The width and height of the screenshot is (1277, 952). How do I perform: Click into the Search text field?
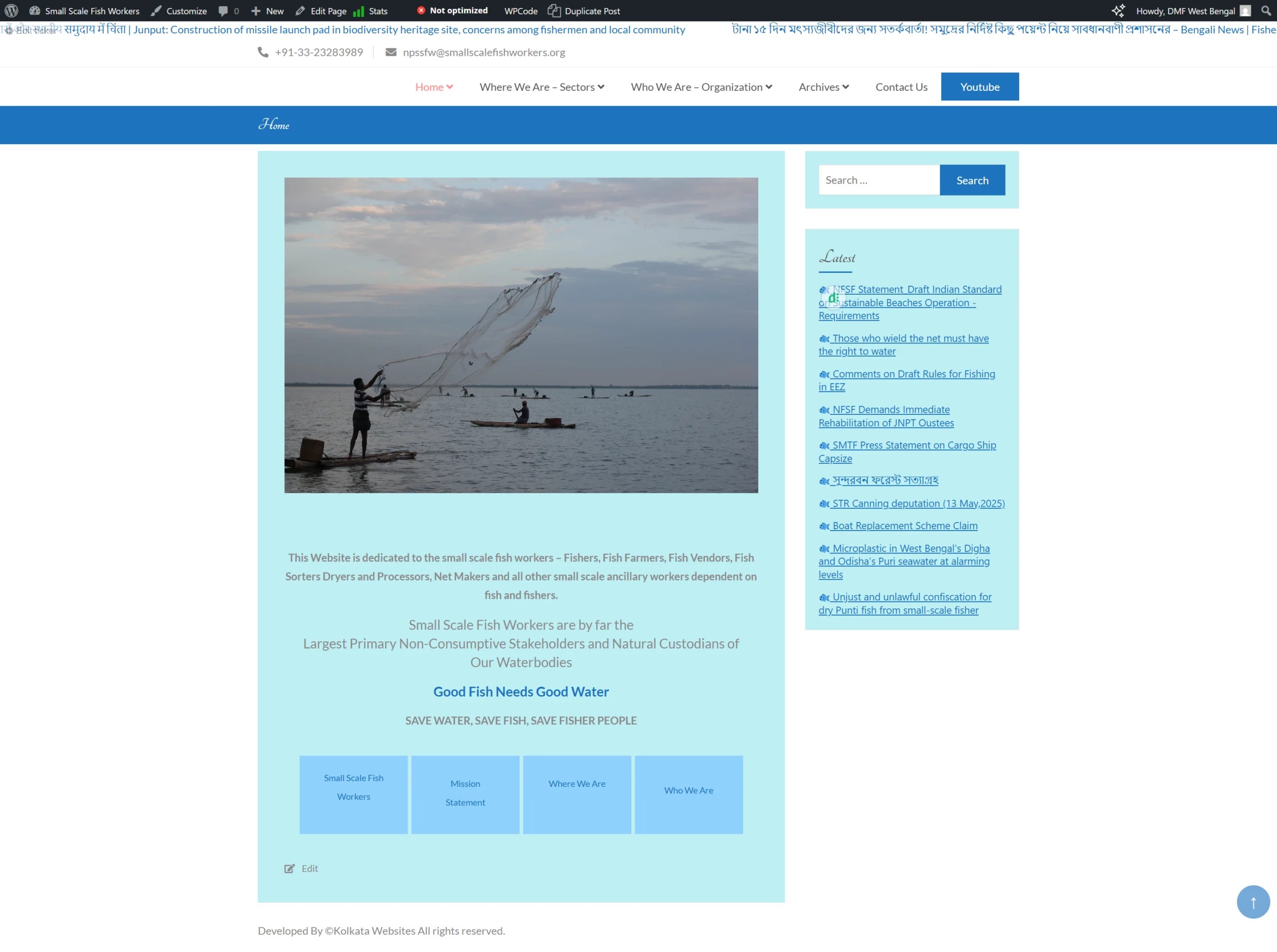(879, 180)
